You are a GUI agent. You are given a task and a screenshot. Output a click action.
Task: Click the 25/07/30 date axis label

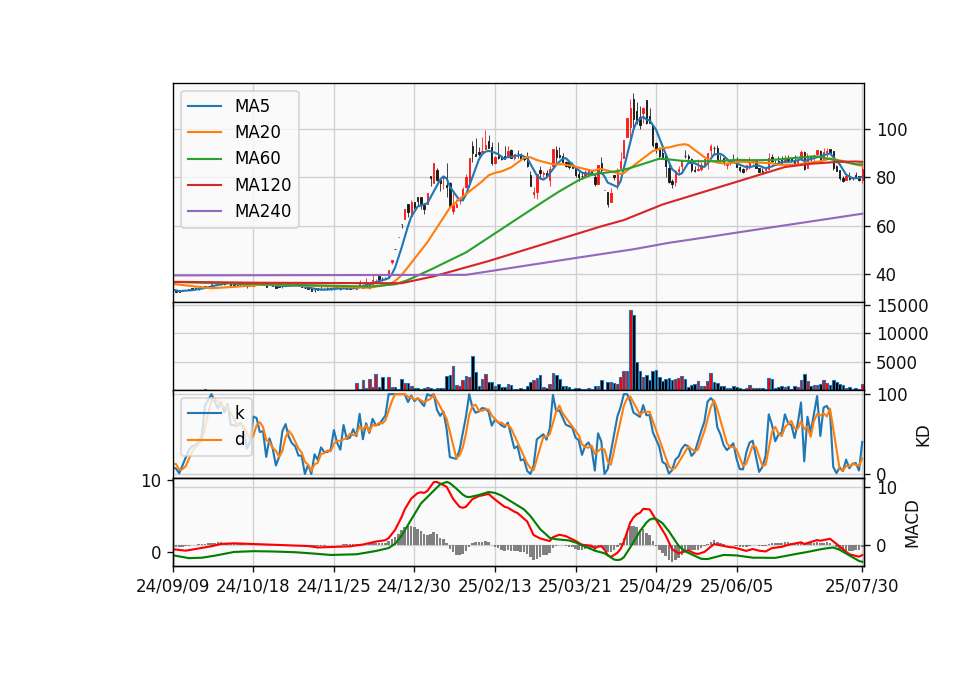point(862,586)
